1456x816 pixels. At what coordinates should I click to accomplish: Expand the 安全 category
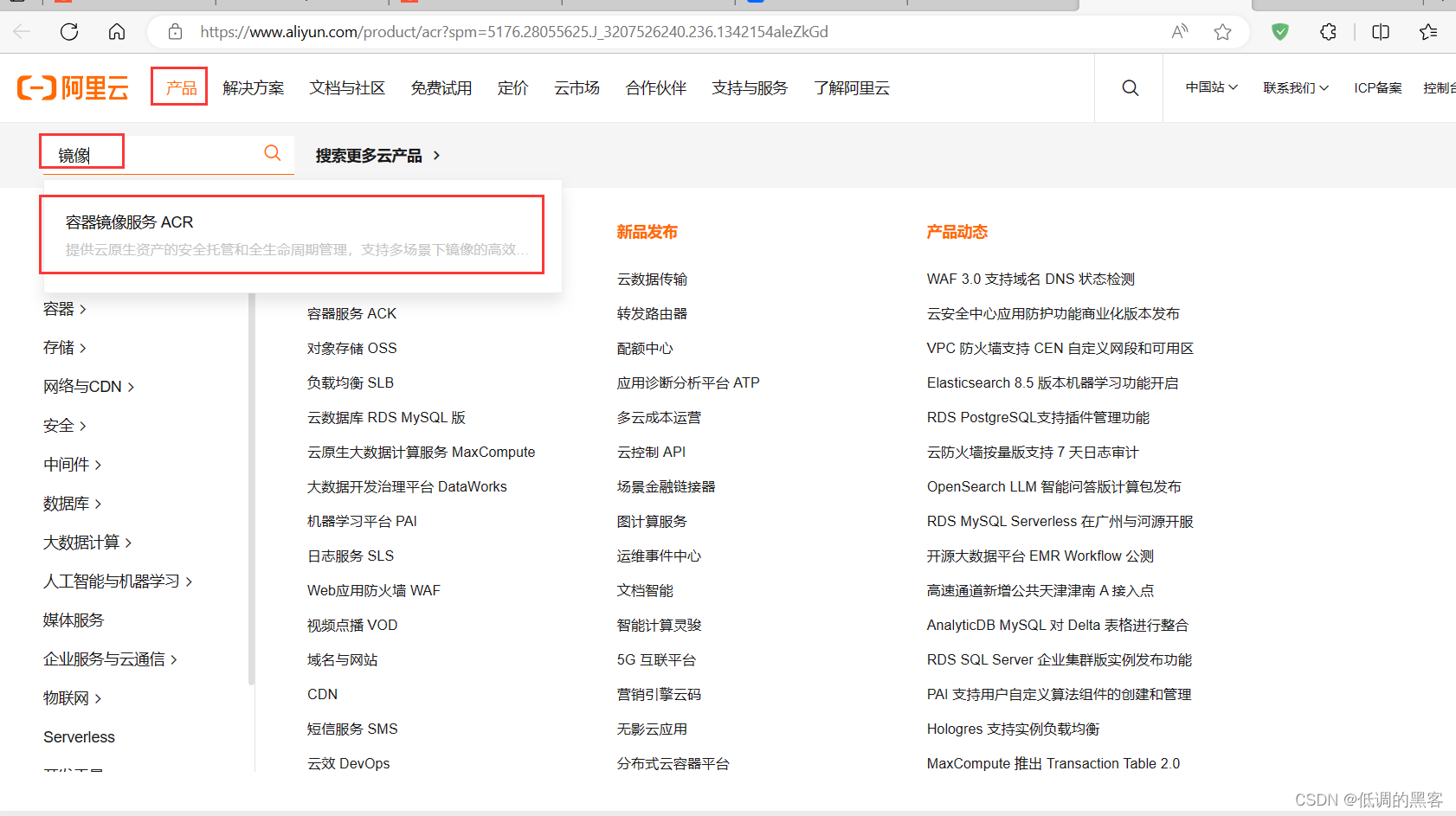[x=65, y=426]
